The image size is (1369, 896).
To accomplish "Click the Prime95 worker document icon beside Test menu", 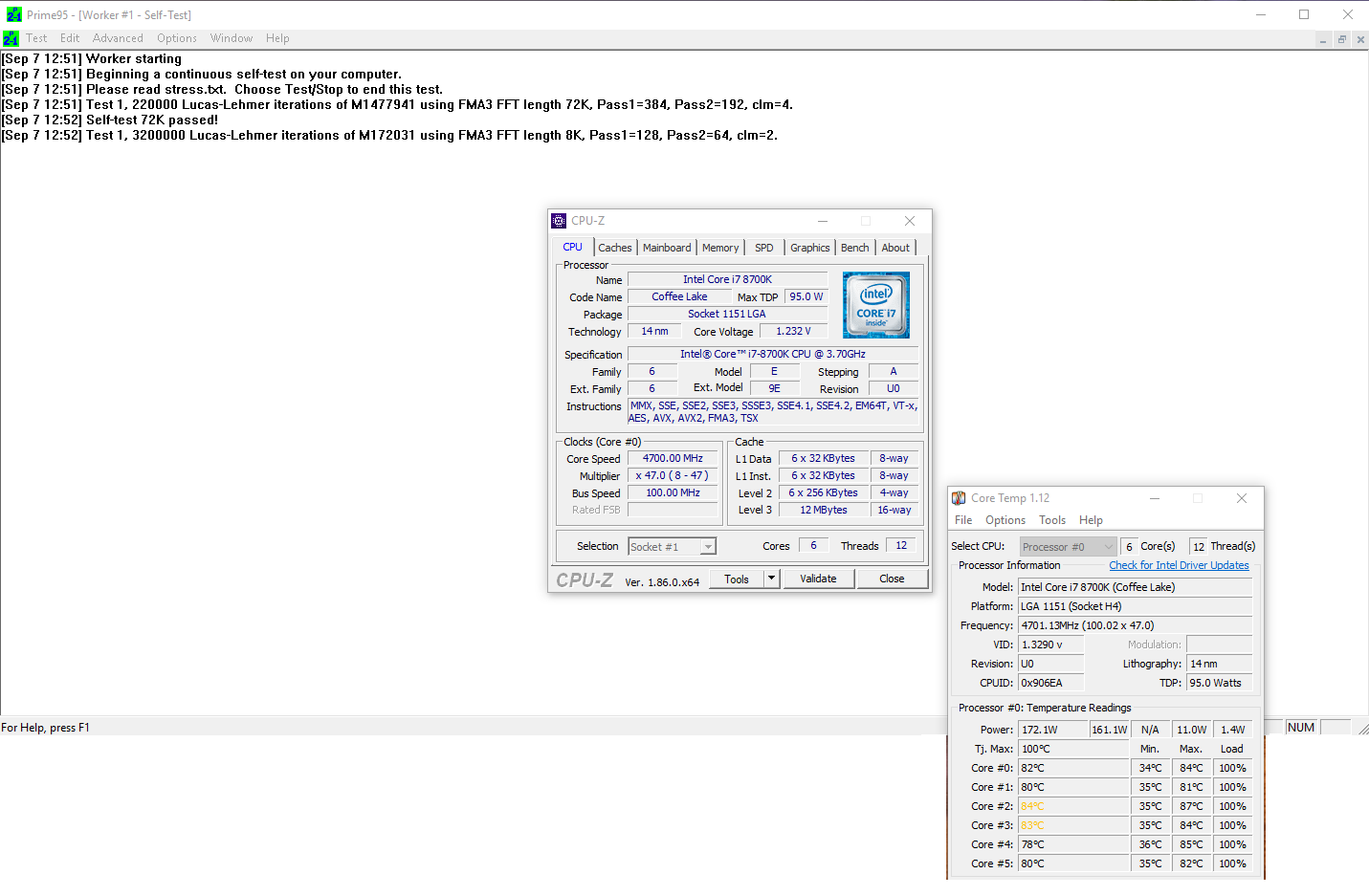I will [11, 38].
